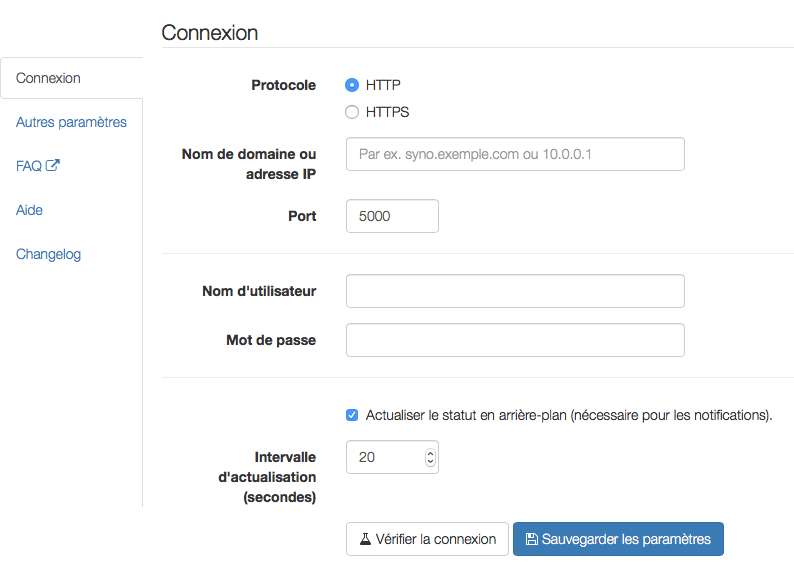This screenshot has height=586, width=794.
Task: Toggle the Actualiser le statut en arrière-plan checkbox
Action: [x=352, y=415]
